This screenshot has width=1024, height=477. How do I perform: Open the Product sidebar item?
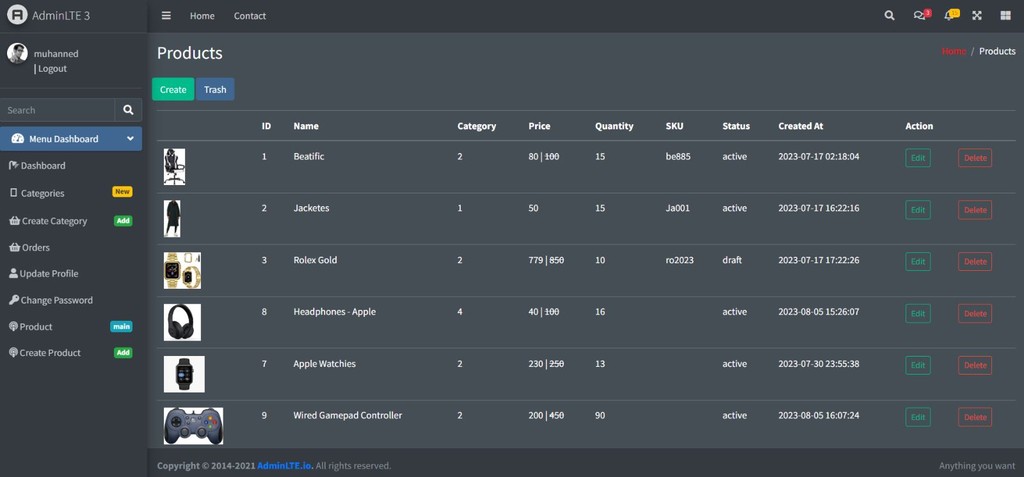(x=71, y=327)
